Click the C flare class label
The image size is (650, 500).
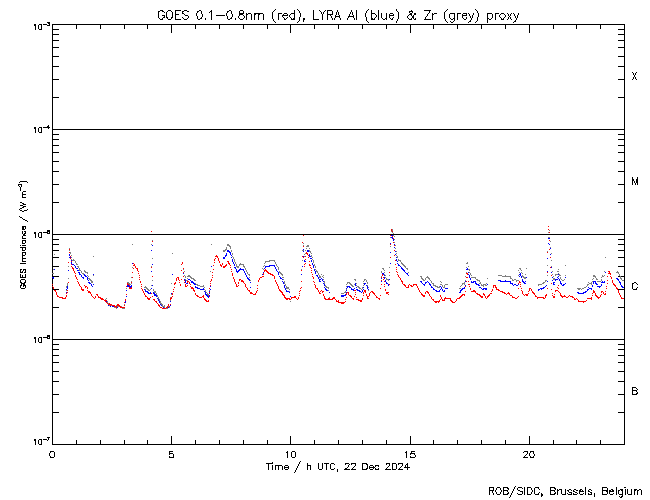(x=634, y=287)
